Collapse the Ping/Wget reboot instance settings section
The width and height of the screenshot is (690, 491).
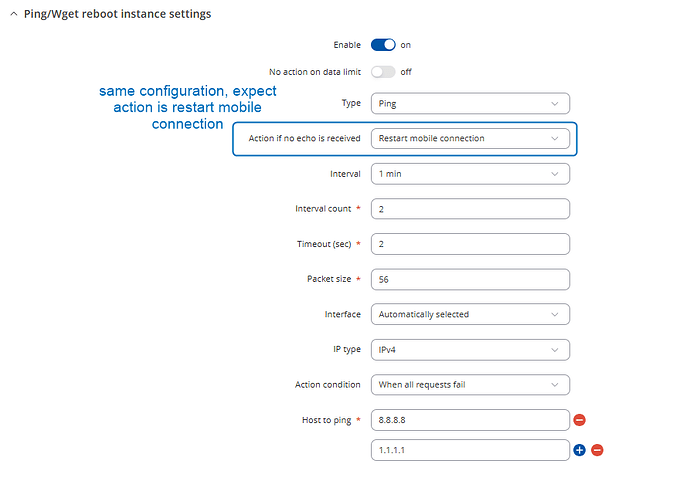12,14
